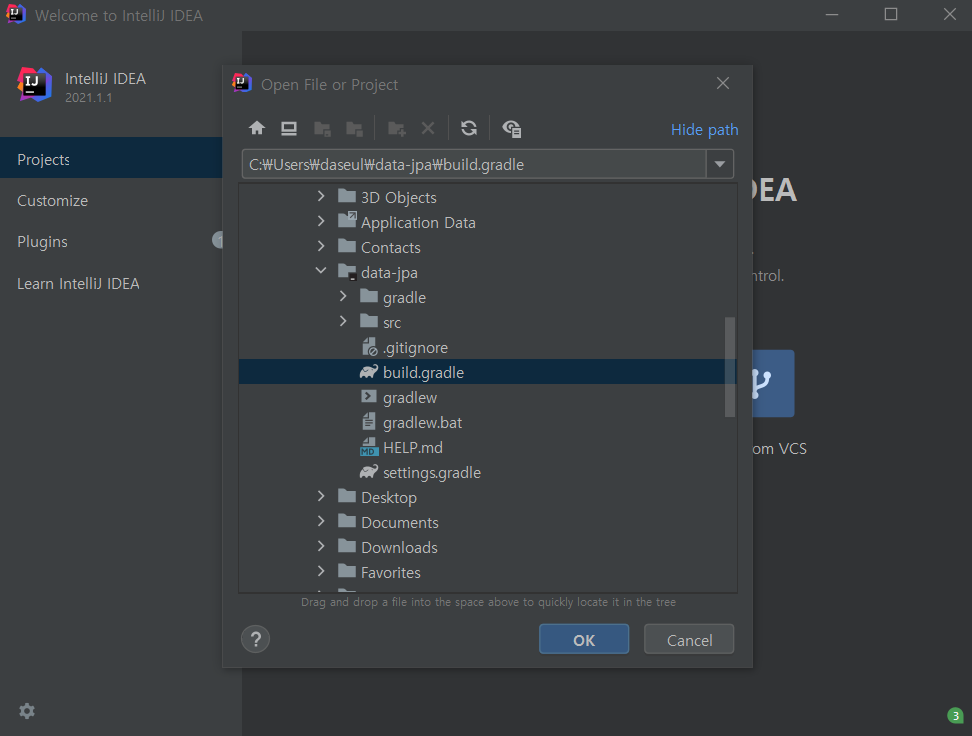
Task: Open dialog help question mark button
Action: [255, 639]
